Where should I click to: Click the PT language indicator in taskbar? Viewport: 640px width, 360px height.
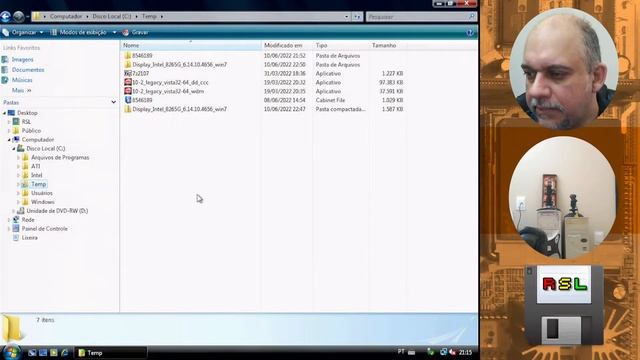[401, 351]
